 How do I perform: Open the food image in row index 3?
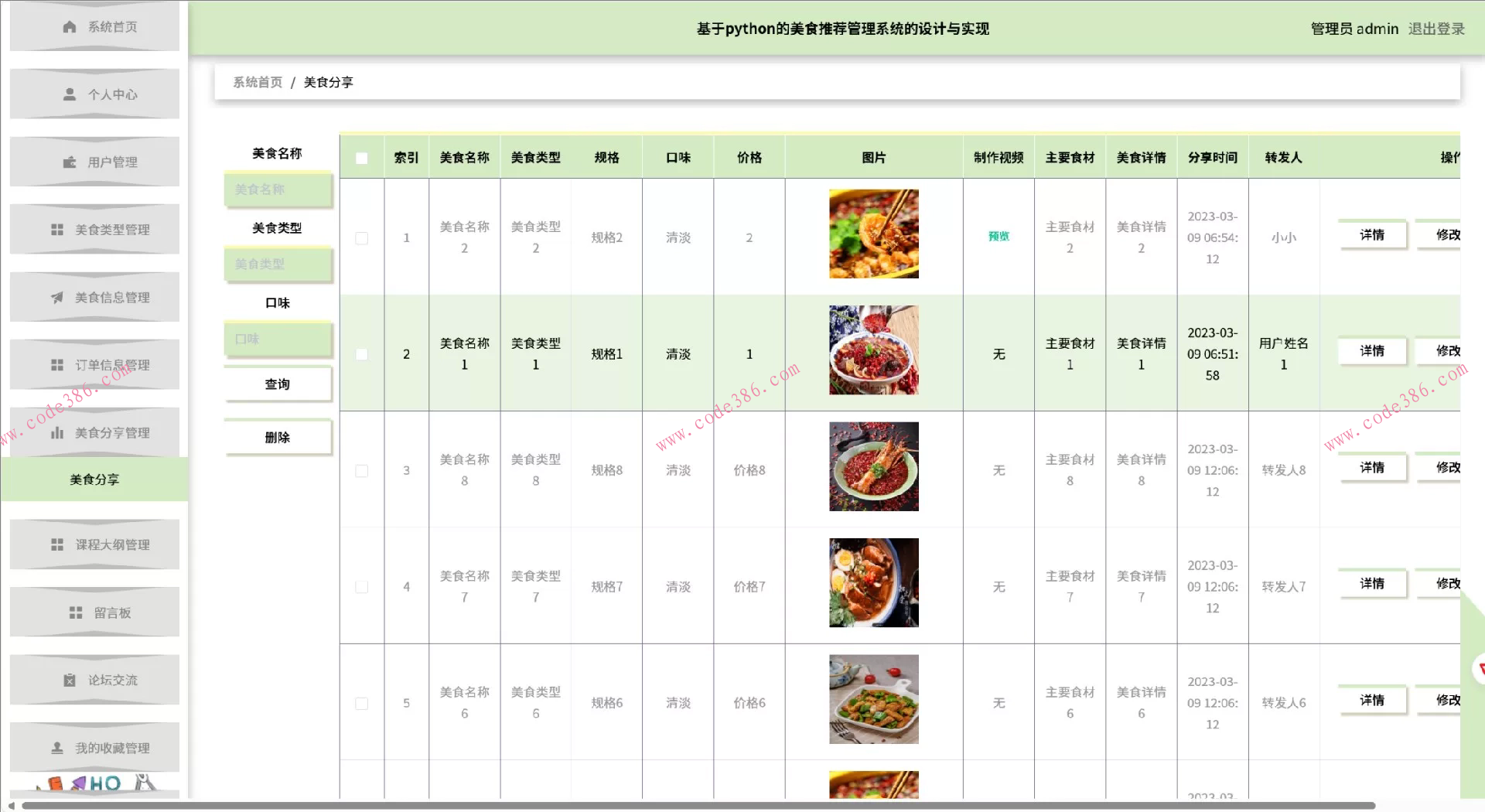pyautogui.click(x=874, y=466)
